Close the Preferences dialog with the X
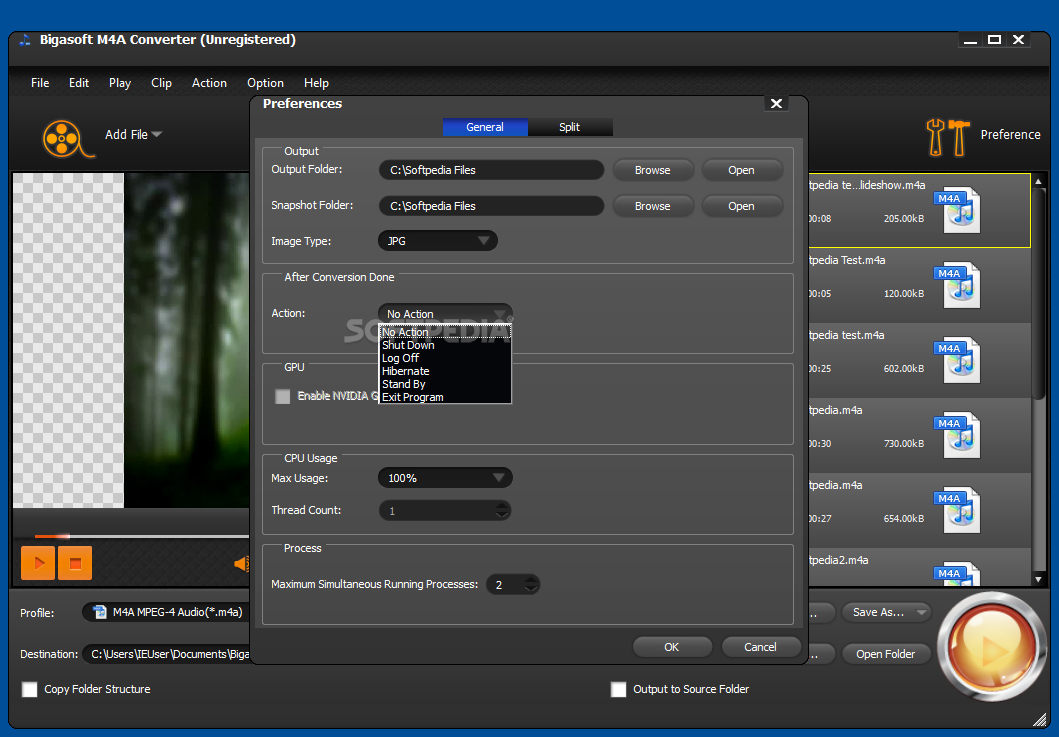The image size is (1059, 737). [x=777, y=103]
